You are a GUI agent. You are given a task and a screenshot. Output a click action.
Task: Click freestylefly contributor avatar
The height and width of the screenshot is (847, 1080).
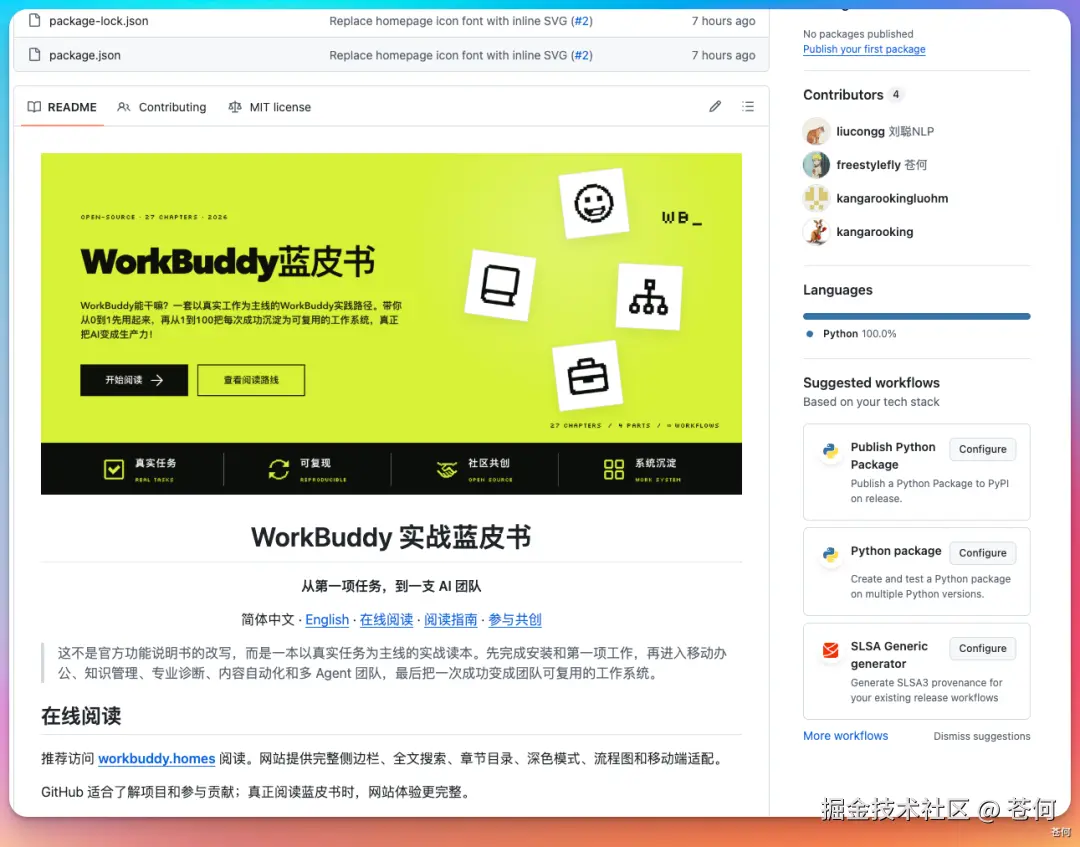click(x=816, y=165)
